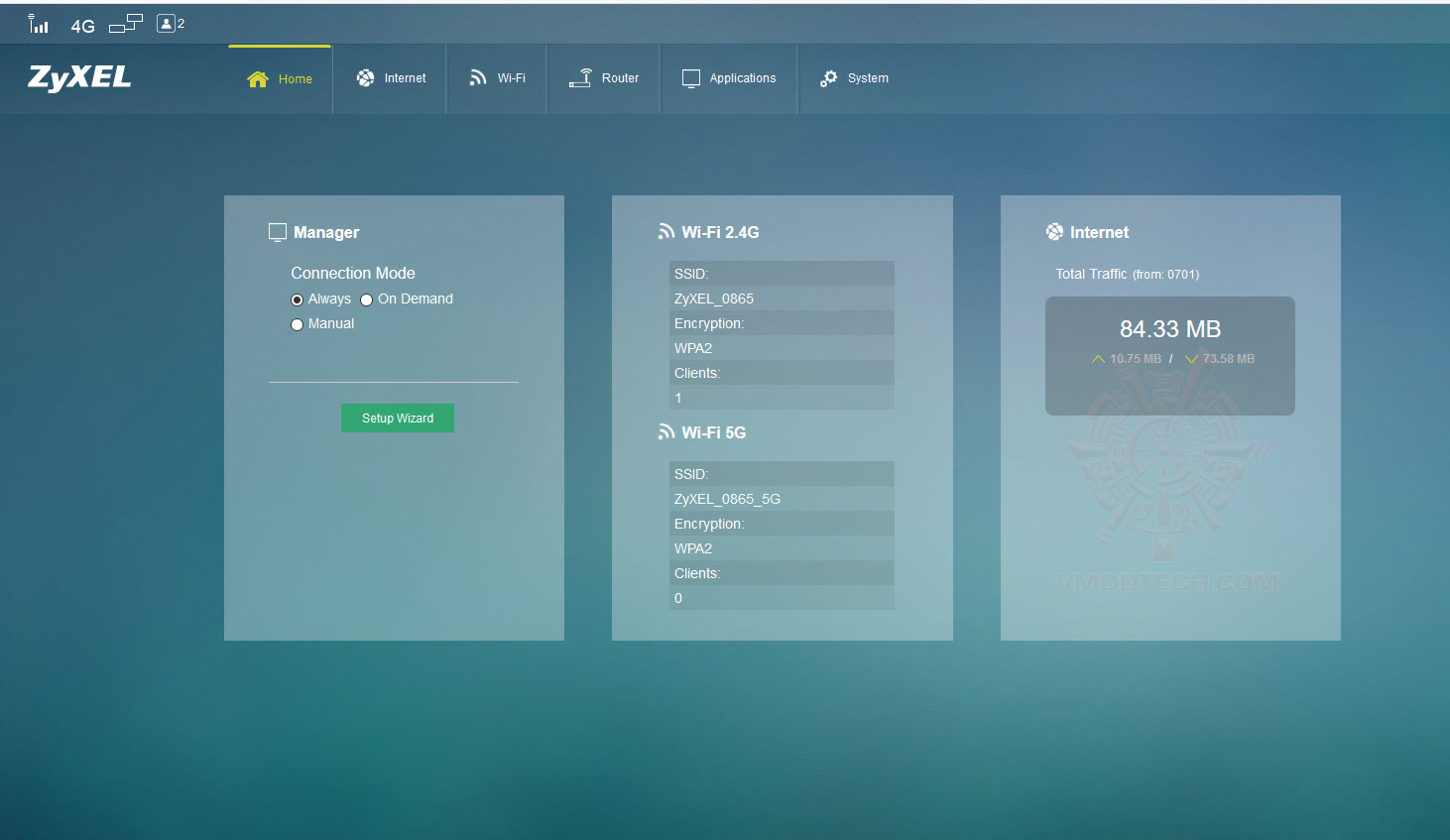Click the Router icon in navigation
This screenshot has height=840, width=1450.
click(x=581, y=77)
